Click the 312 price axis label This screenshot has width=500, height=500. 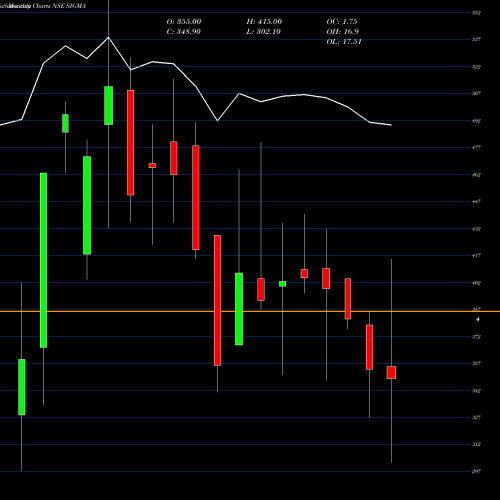(x=476, y=444)
